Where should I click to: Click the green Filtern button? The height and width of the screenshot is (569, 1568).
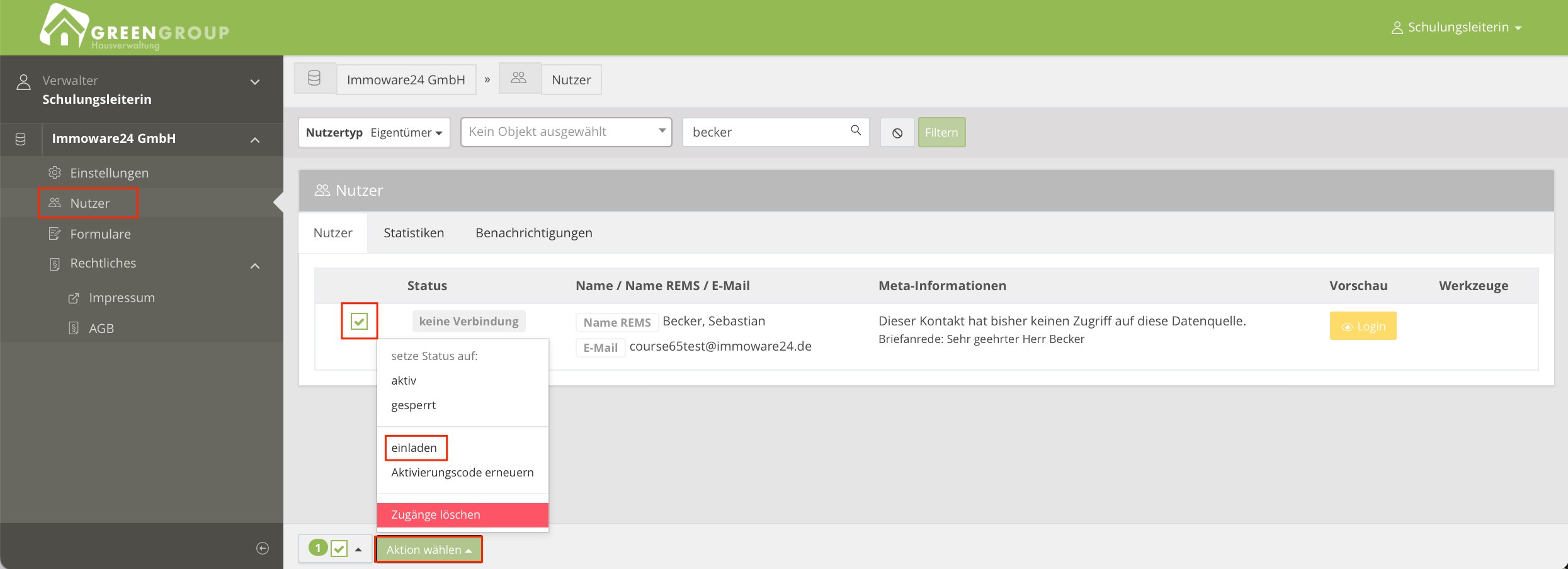click(941, 133)
